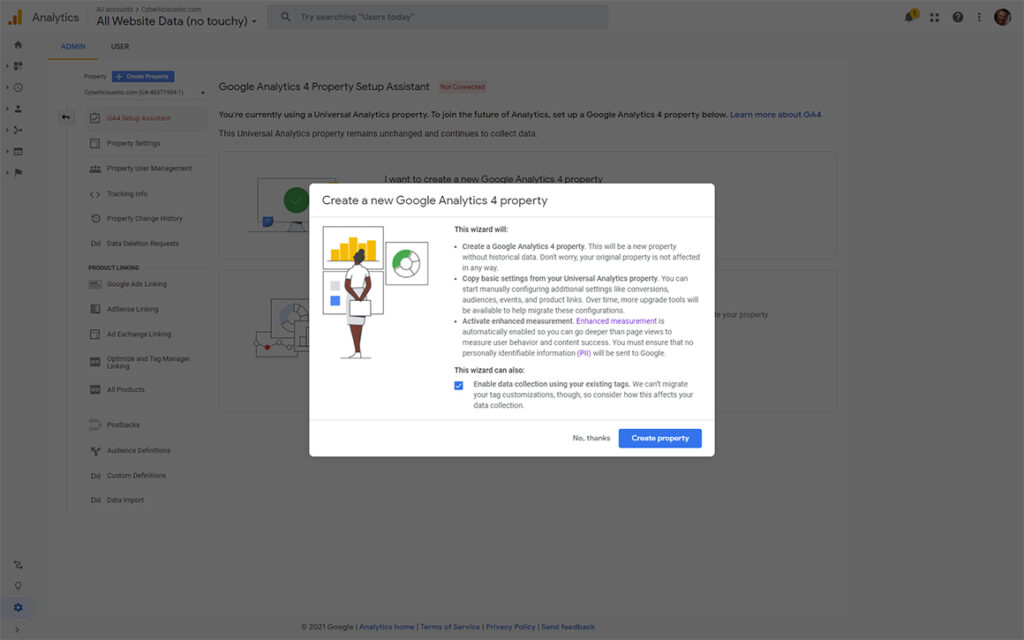Open All Products item
This screenshot has height=640, width=1024.
(x=125, y=390)
